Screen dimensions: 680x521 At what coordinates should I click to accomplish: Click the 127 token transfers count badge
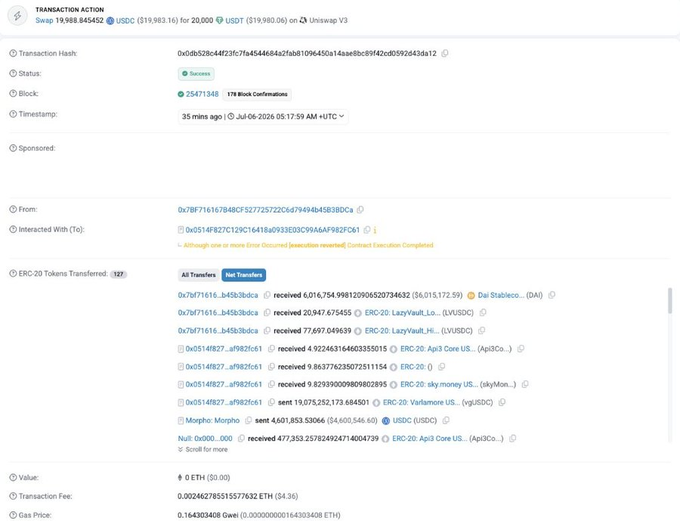tap(118, 274)
